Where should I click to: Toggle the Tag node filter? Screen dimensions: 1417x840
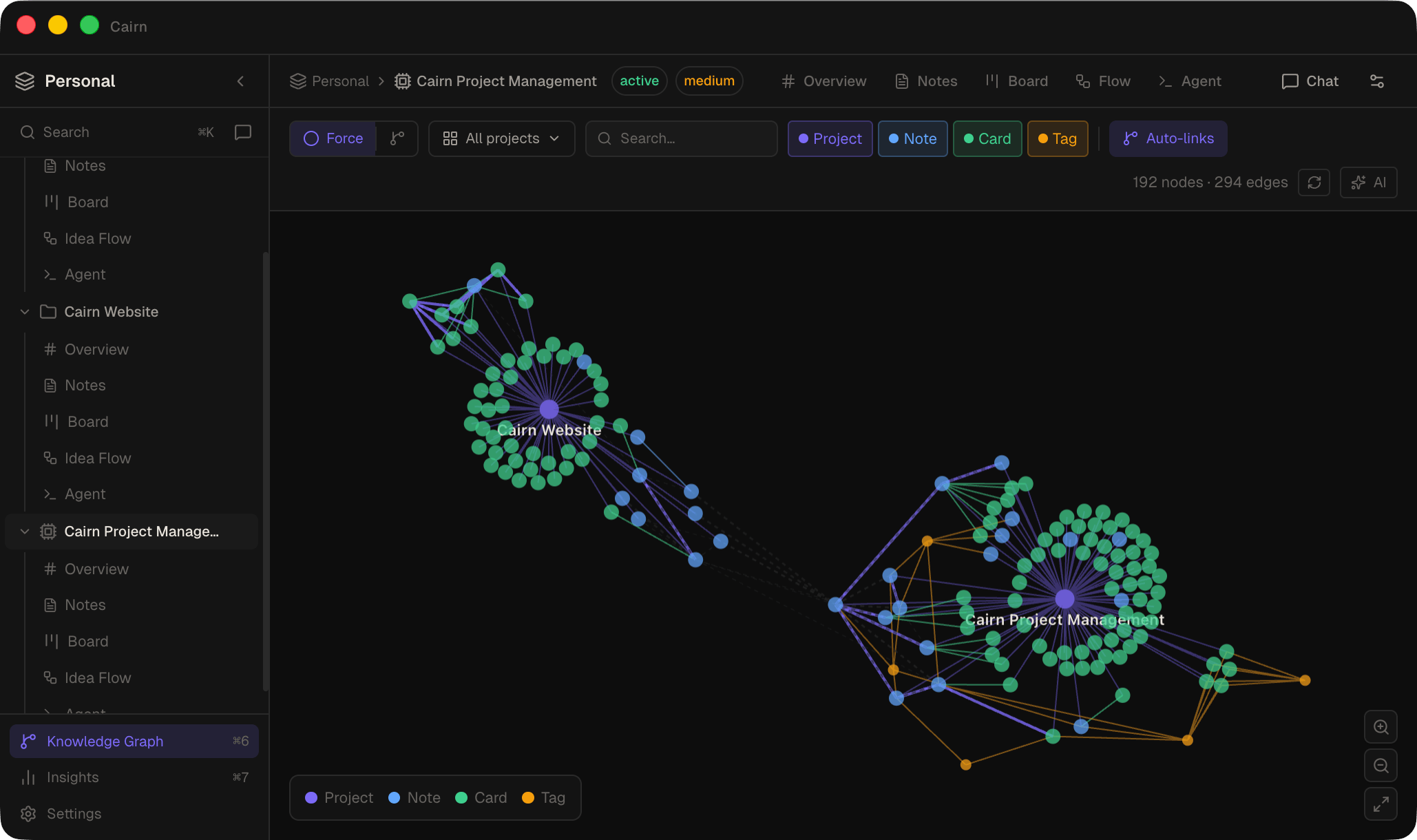click(1058, 139)
